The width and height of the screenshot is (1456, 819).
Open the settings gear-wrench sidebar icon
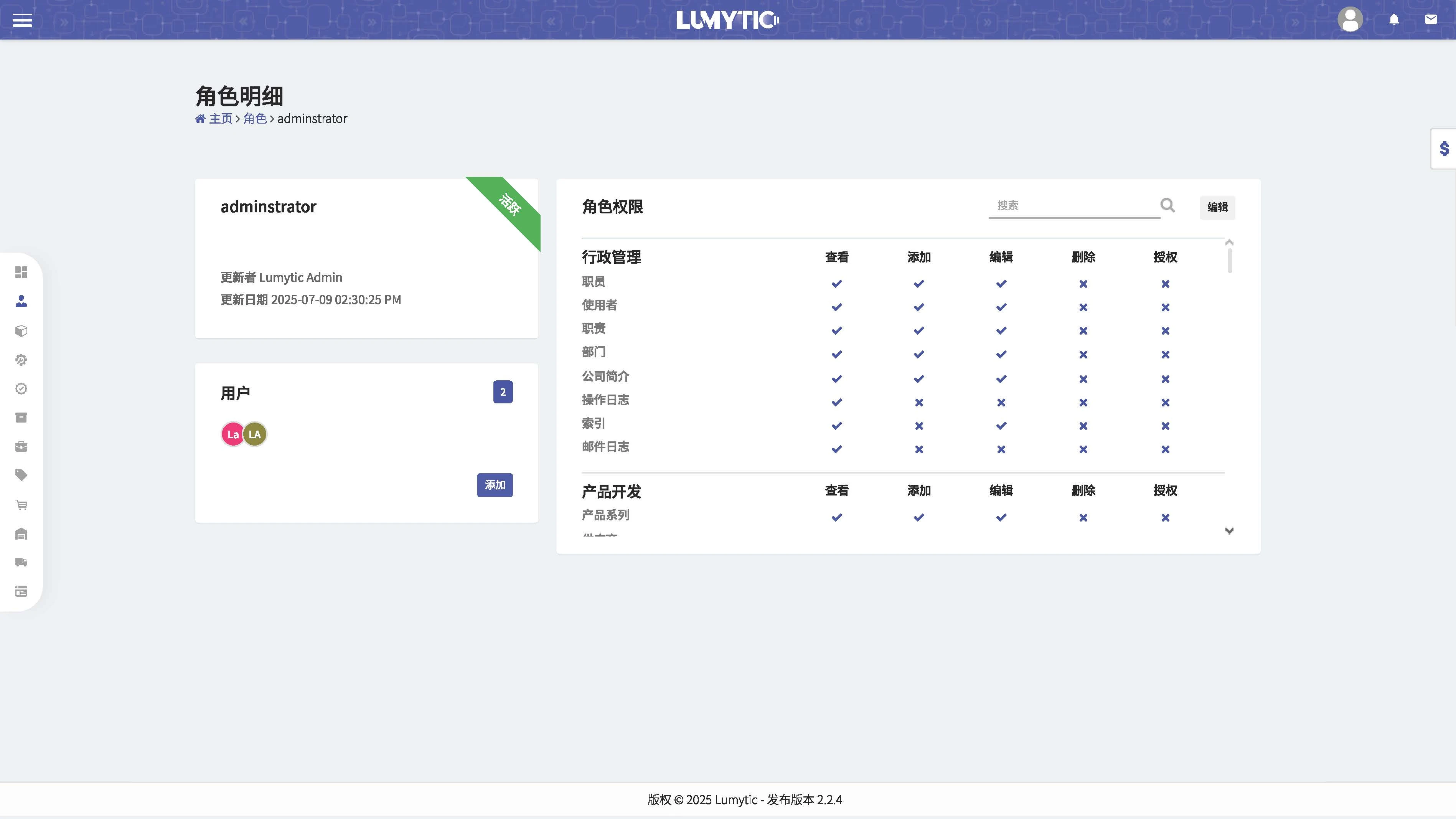(21, 360)
